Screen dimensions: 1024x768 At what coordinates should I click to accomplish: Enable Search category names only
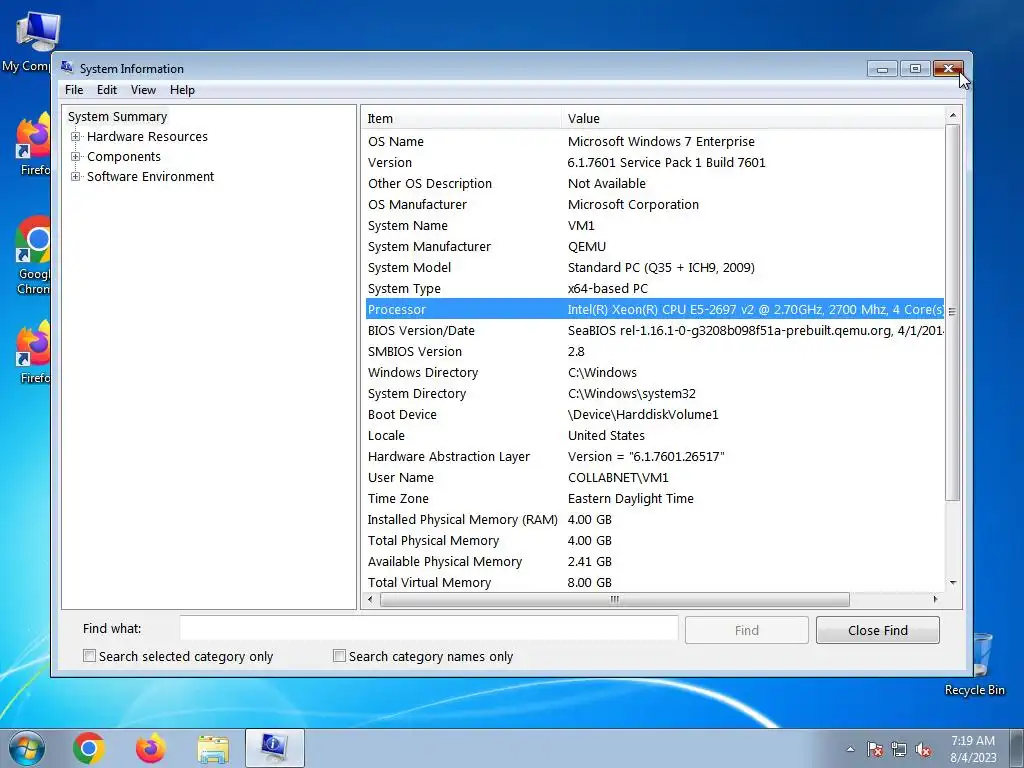point(339,656)
